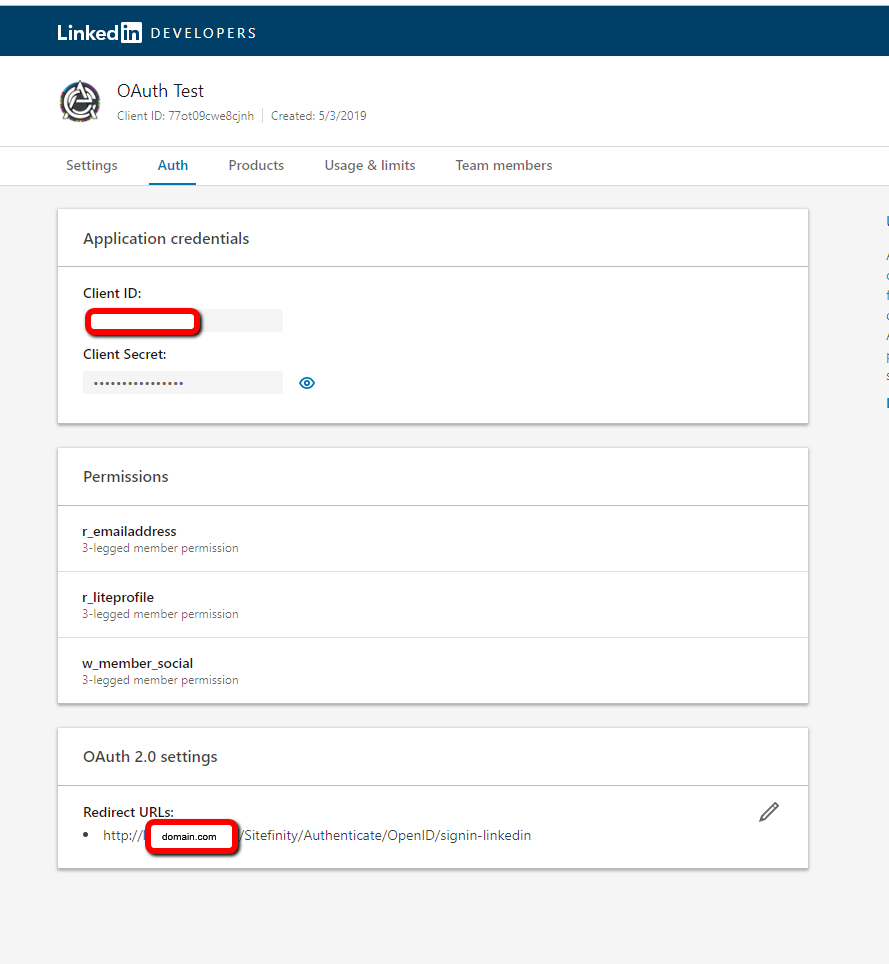889x964 pixels.
Task: Click the OAuth Test app logo
Action: click(80, 101)
